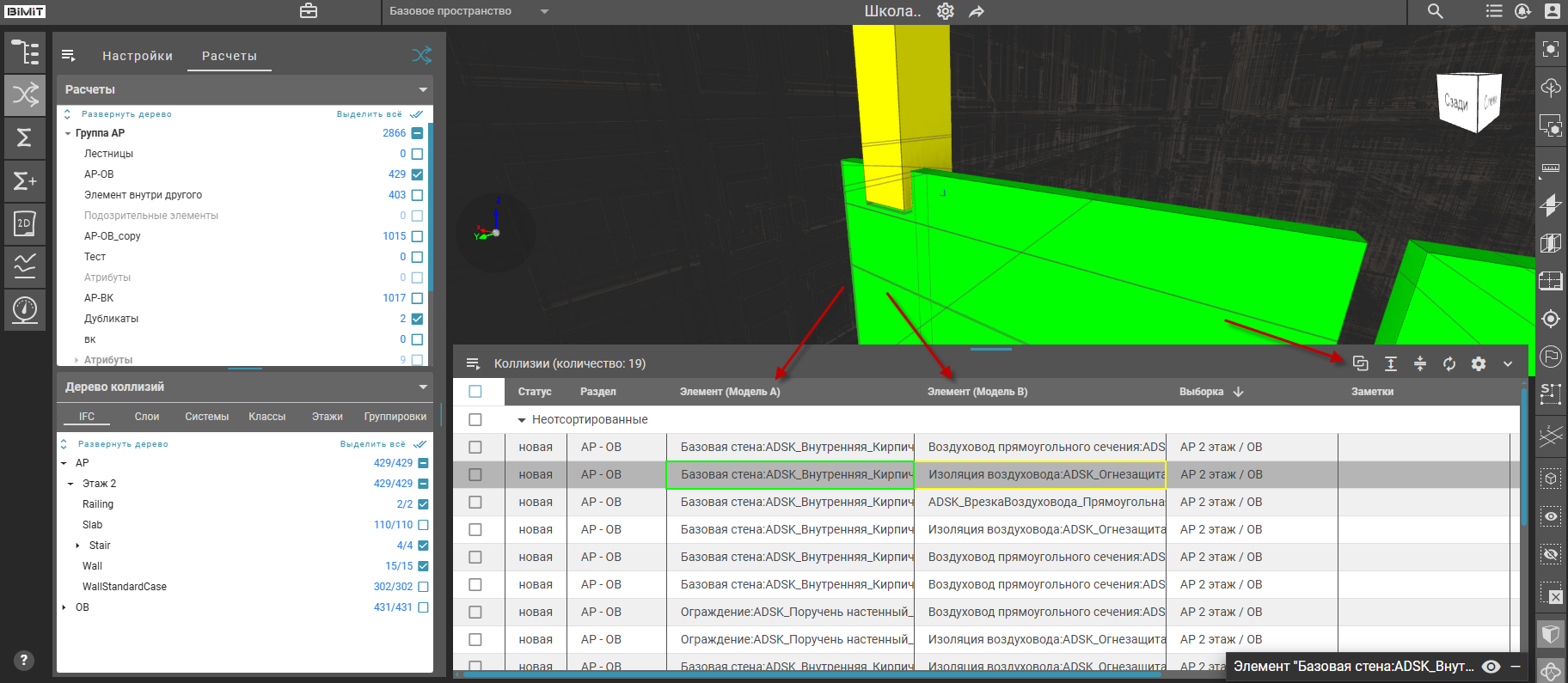Viewport: 1568px width, 683px height.
Task: Switch to the Настройки tab
Action: click(138, 56)
